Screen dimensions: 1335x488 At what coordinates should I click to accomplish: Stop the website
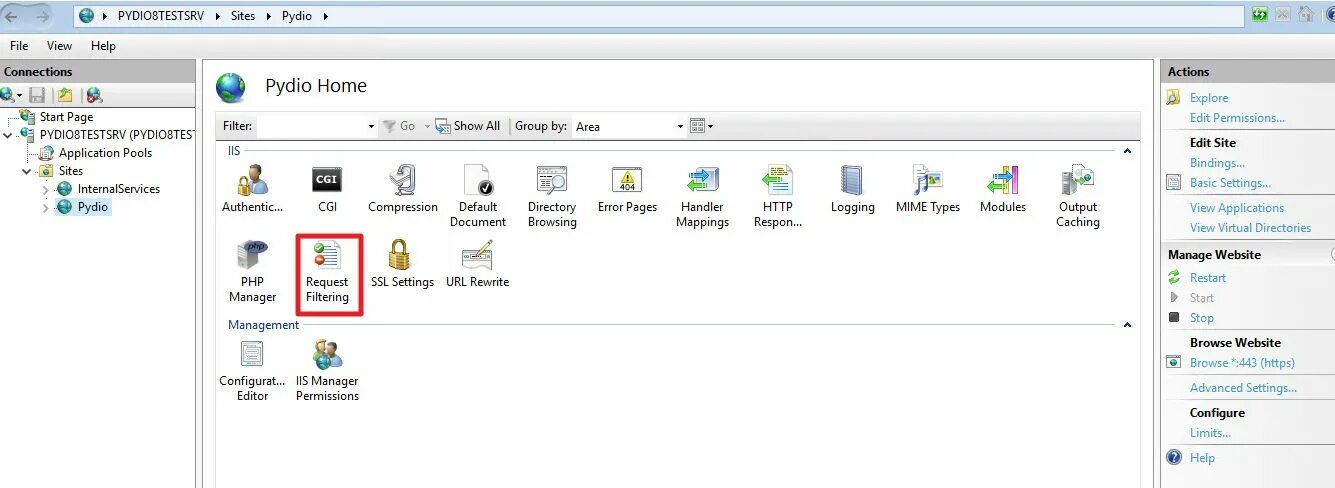tap(1201, 318)
